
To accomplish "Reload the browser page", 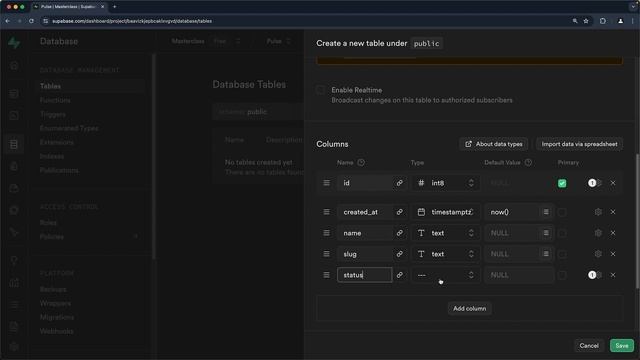I will point(31,21).
